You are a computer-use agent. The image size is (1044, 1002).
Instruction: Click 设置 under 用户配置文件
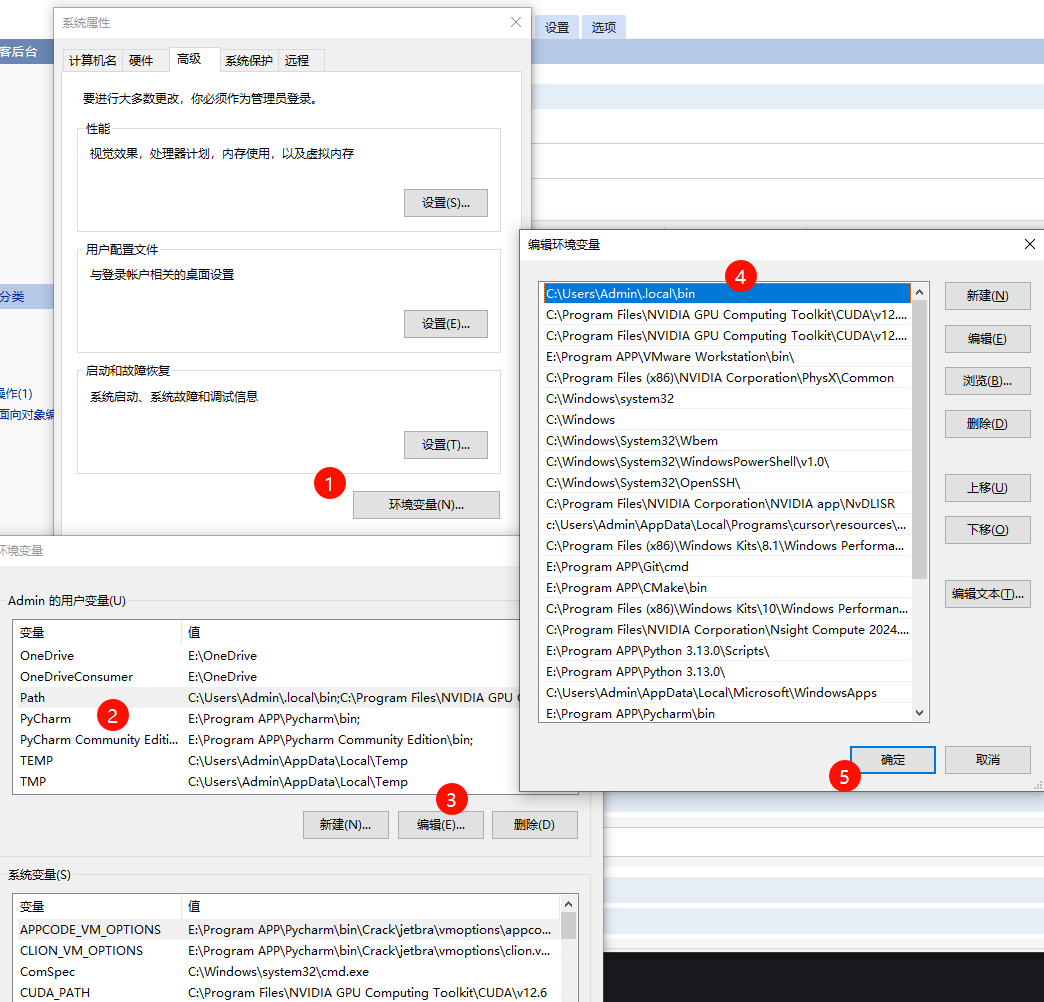click(x=446, y=323)
